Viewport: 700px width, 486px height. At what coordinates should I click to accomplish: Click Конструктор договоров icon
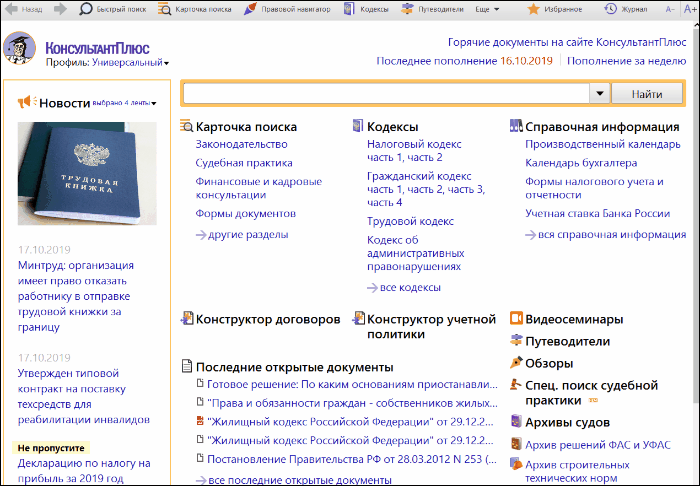pos(187,319)
